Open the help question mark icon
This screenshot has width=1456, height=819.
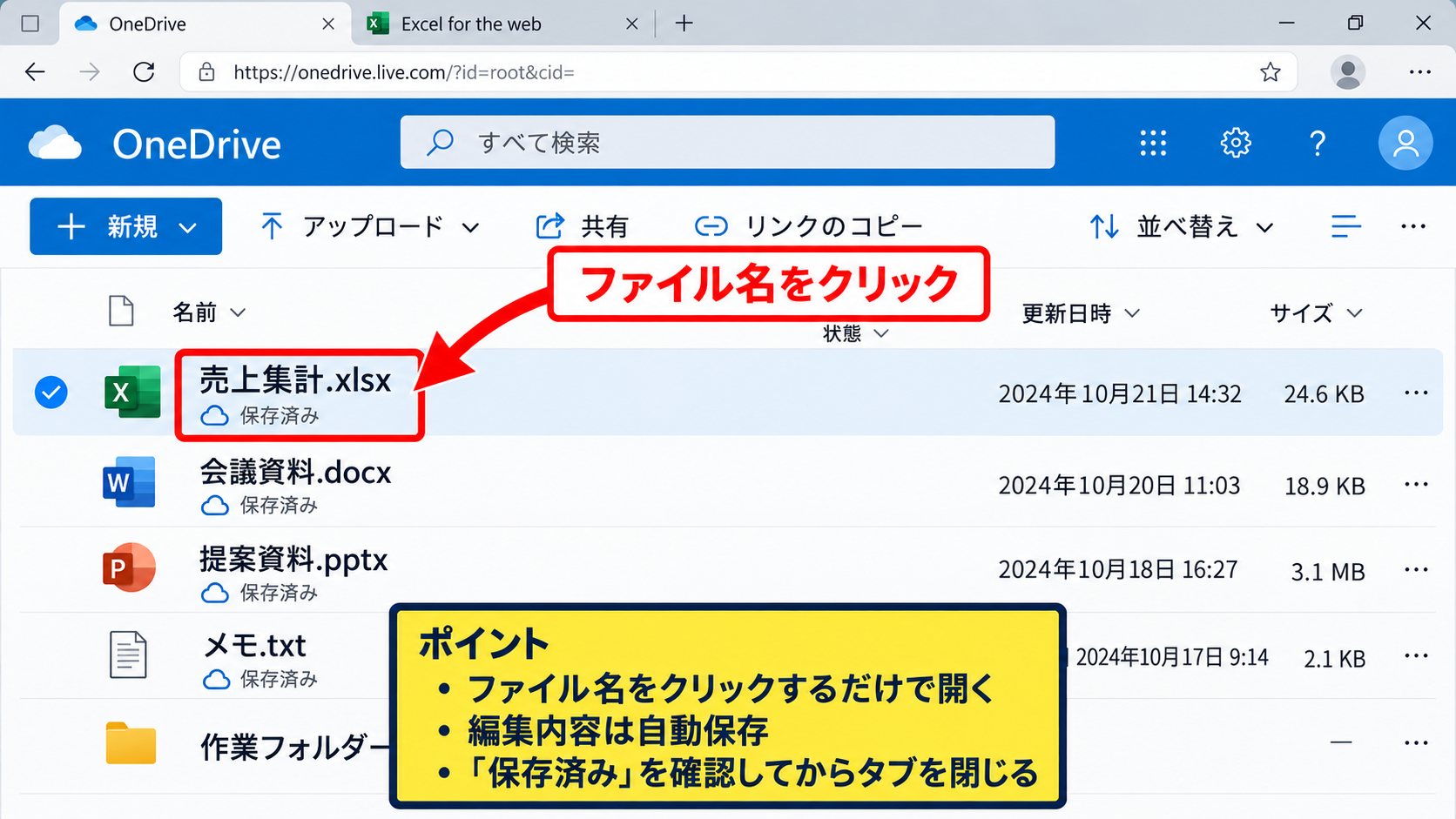(1318, 143)
